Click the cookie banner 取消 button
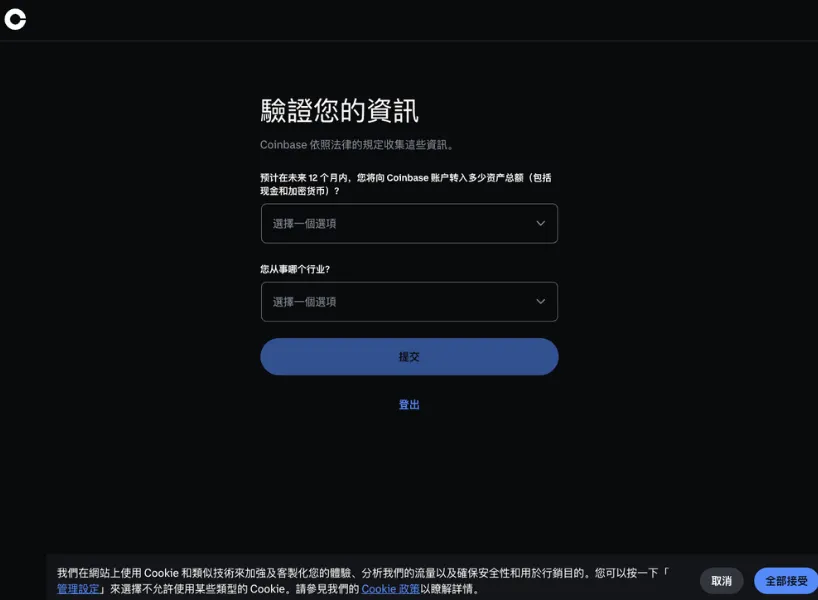 721,580
